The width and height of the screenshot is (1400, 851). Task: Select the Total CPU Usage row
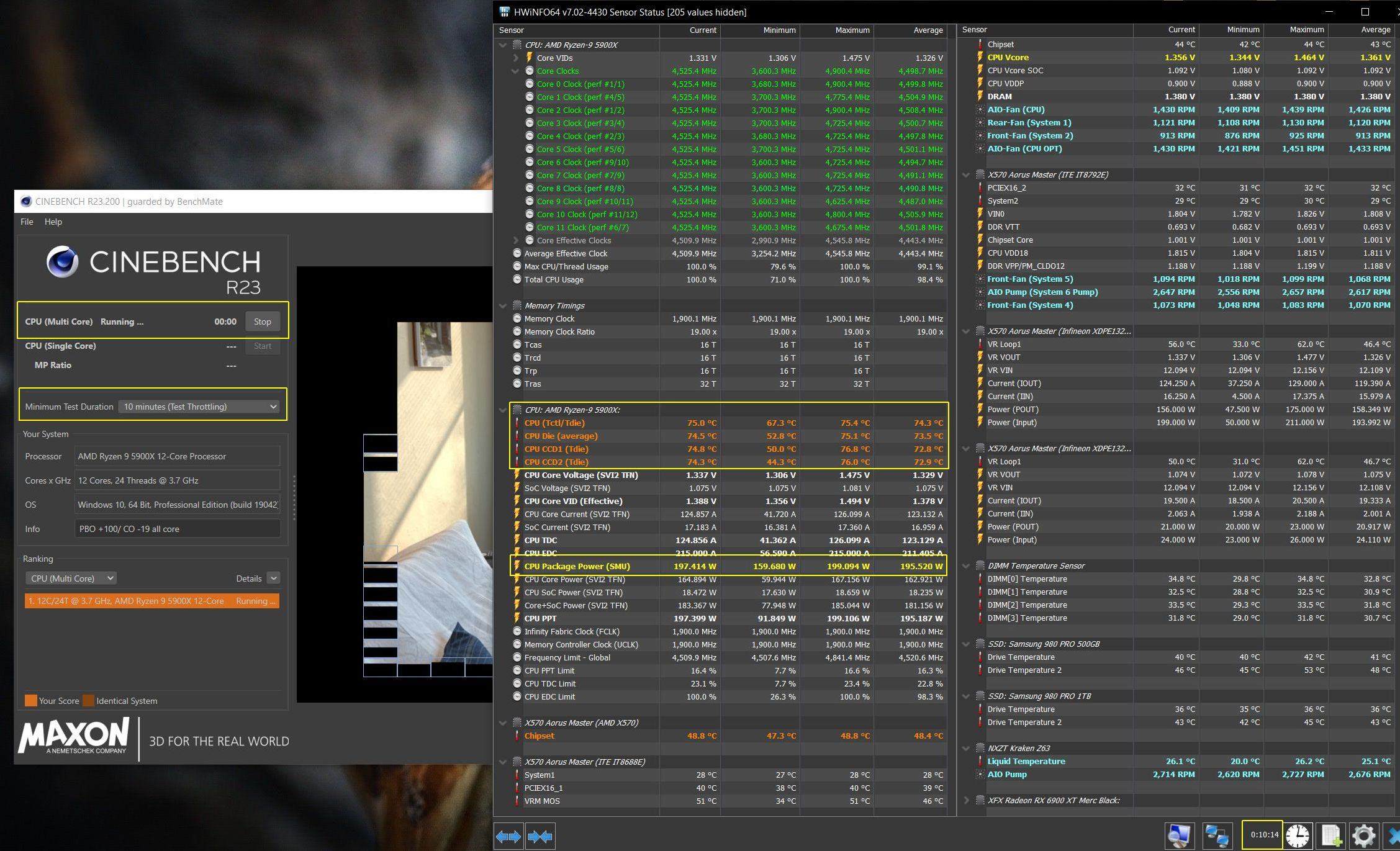[721, 279]
